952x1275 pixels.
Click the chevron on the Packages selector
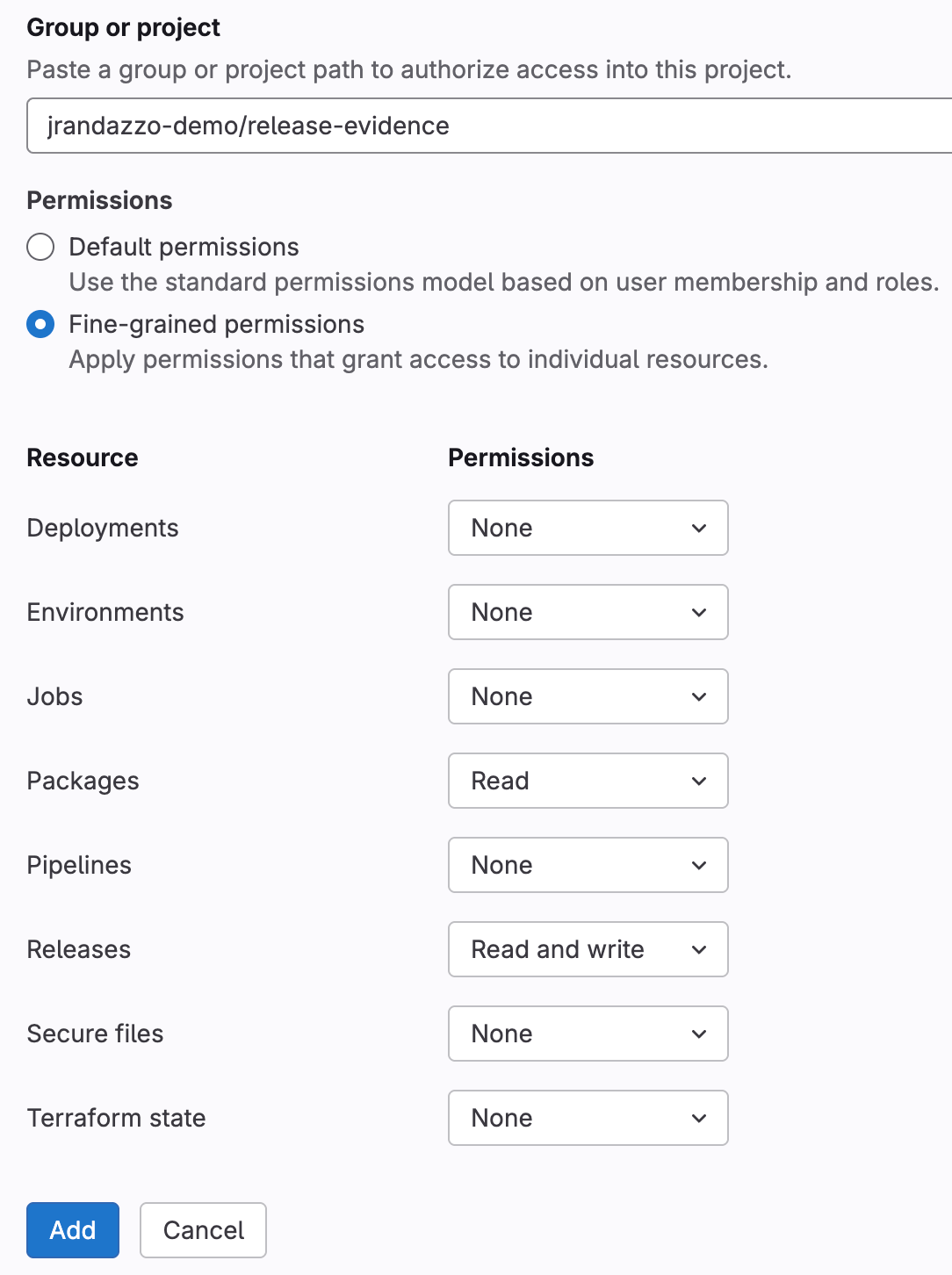coord(699,781)
